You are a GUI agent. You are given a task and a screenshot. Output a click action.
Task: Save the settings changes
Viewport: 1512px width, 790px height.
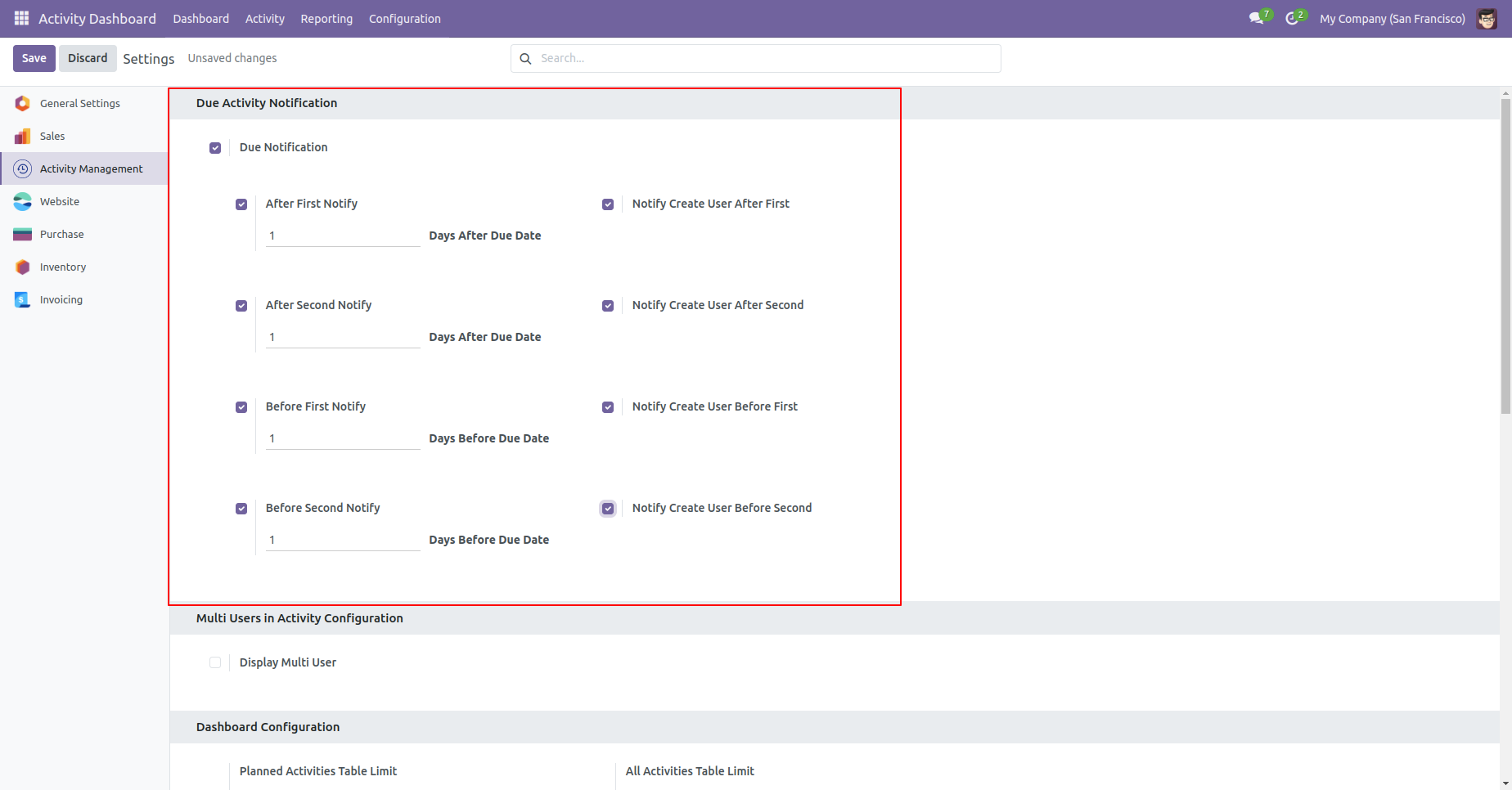coord(34,58)
